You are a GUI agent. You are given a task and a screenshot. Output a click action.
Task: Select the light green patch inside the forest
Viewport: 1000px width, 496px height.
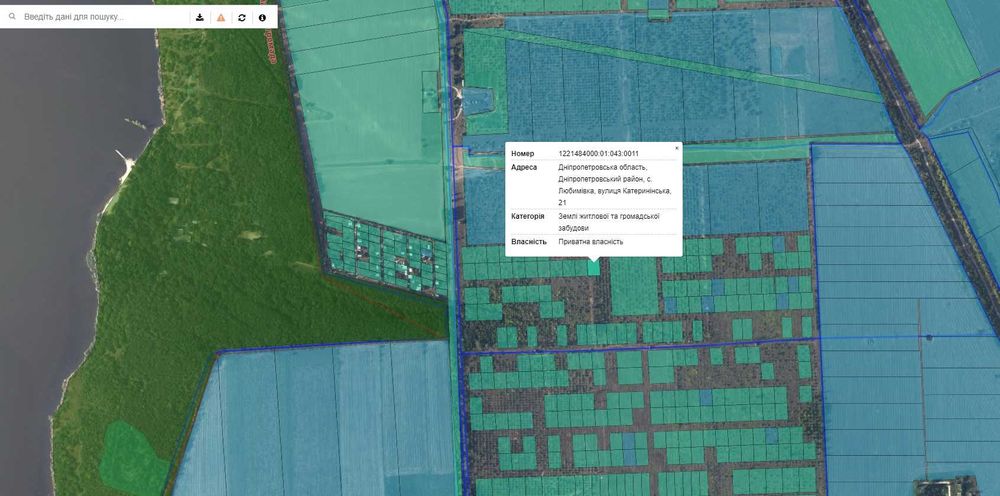132,456
